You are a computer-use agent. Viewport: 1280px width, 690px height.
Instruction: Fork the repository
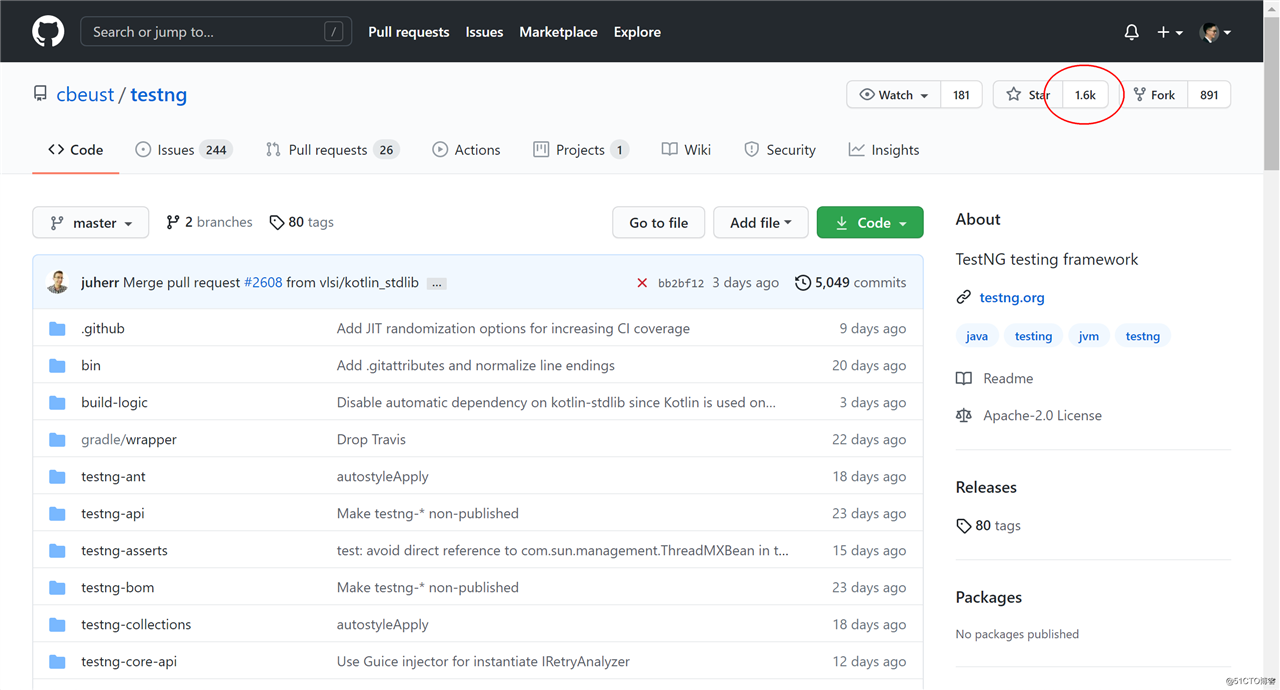click(1154, 95)
